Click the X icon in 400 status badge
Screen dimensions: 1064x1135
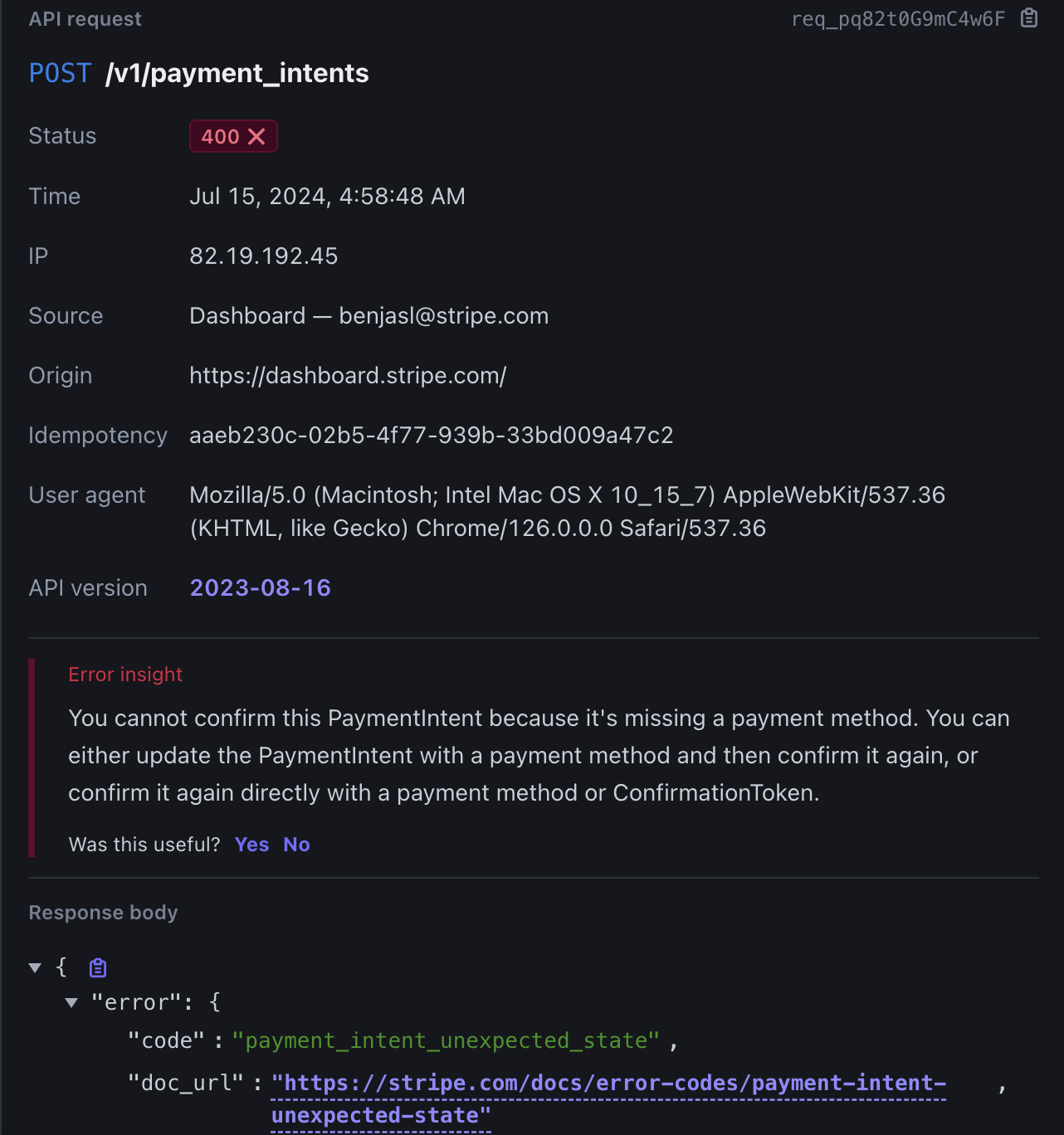(256, 136)
